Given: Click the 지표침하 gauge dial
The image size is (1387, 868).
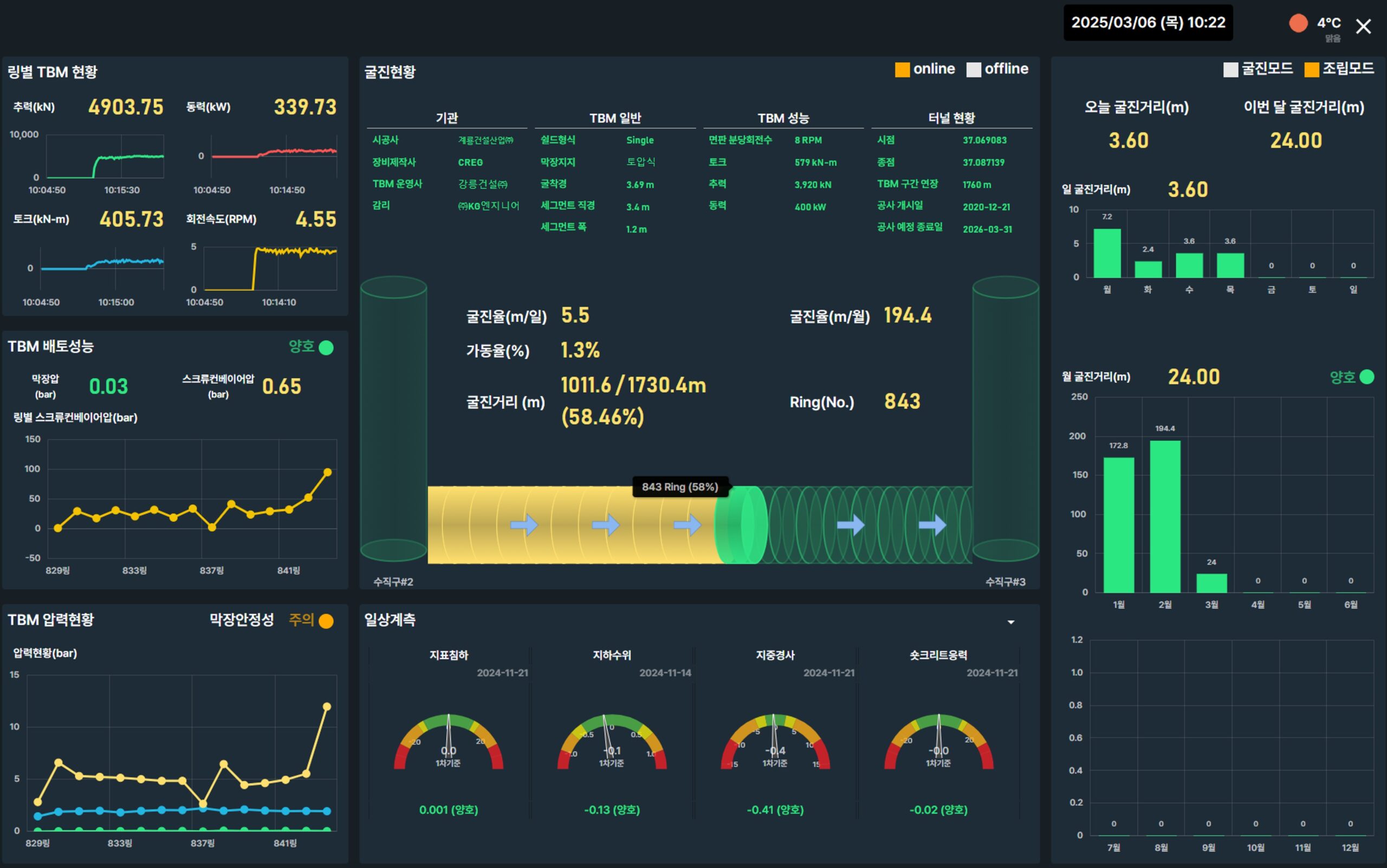Looking at the screenshot, I should 449,742.
